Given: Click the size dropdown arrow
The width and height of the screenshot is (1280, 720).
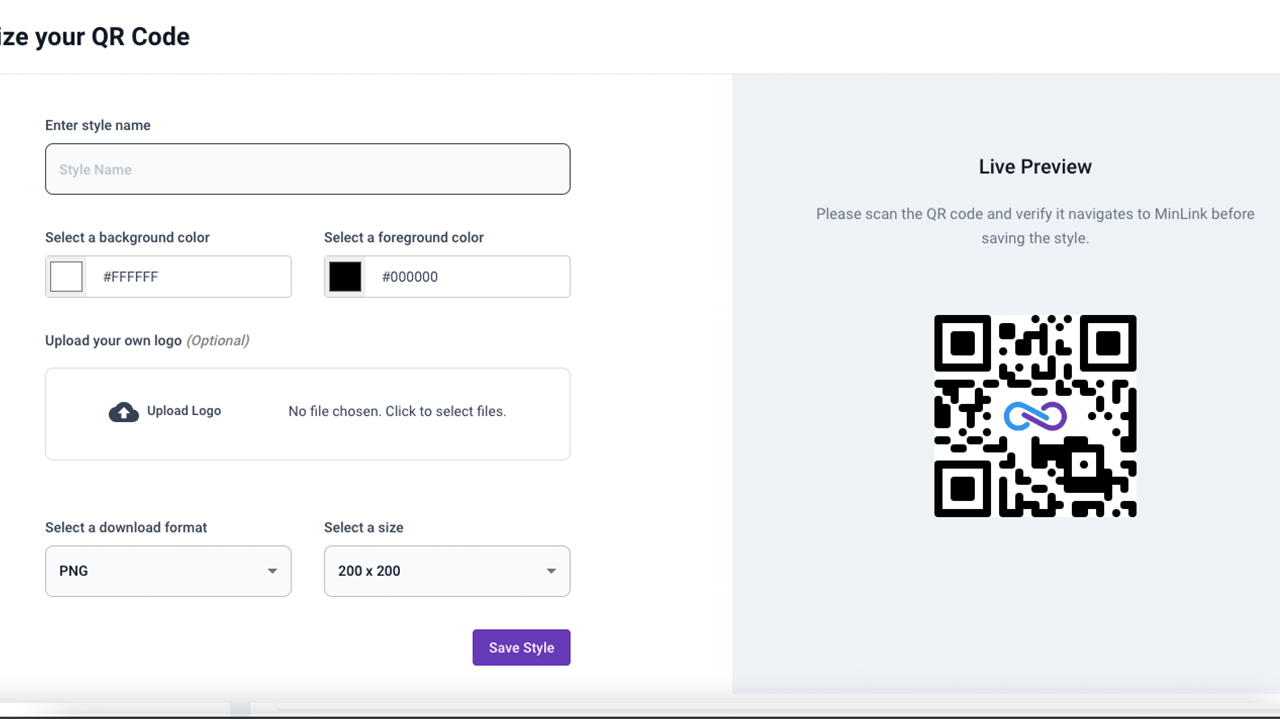Looking at the screenshot, I should 551,571.
